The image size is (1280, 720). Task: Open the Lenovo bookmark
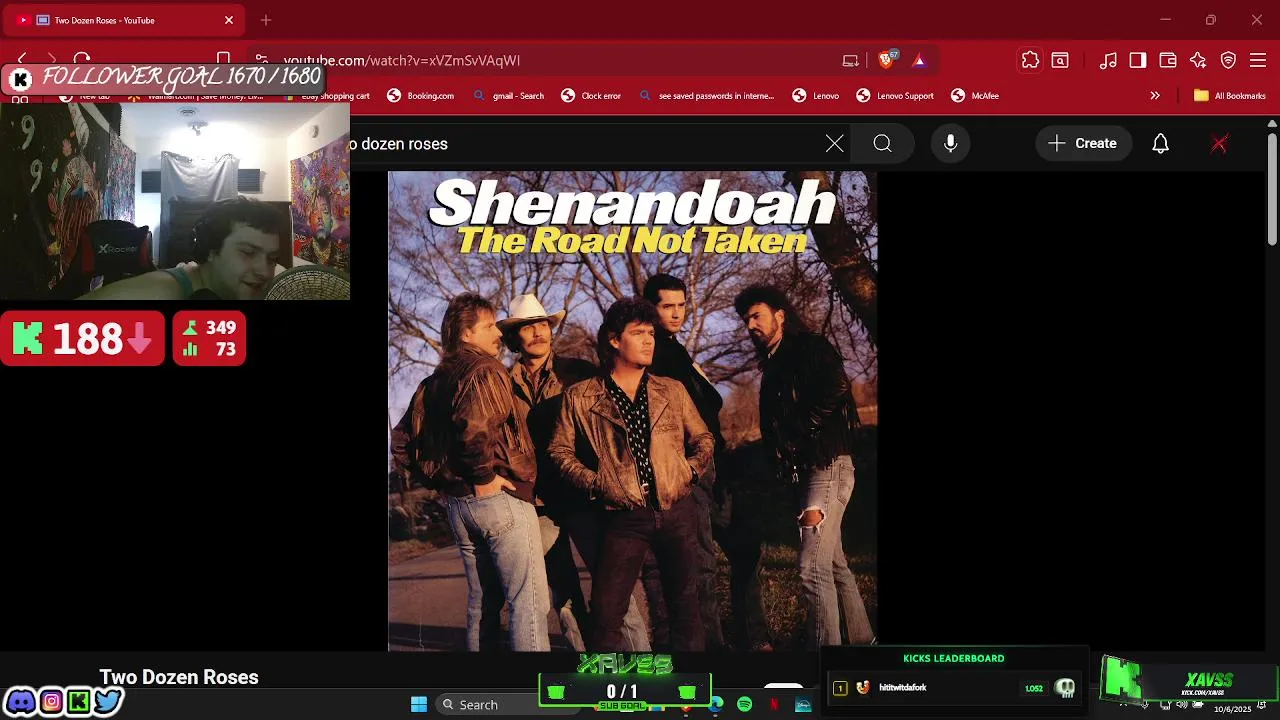pyautogui.click(x=816, y=96)
